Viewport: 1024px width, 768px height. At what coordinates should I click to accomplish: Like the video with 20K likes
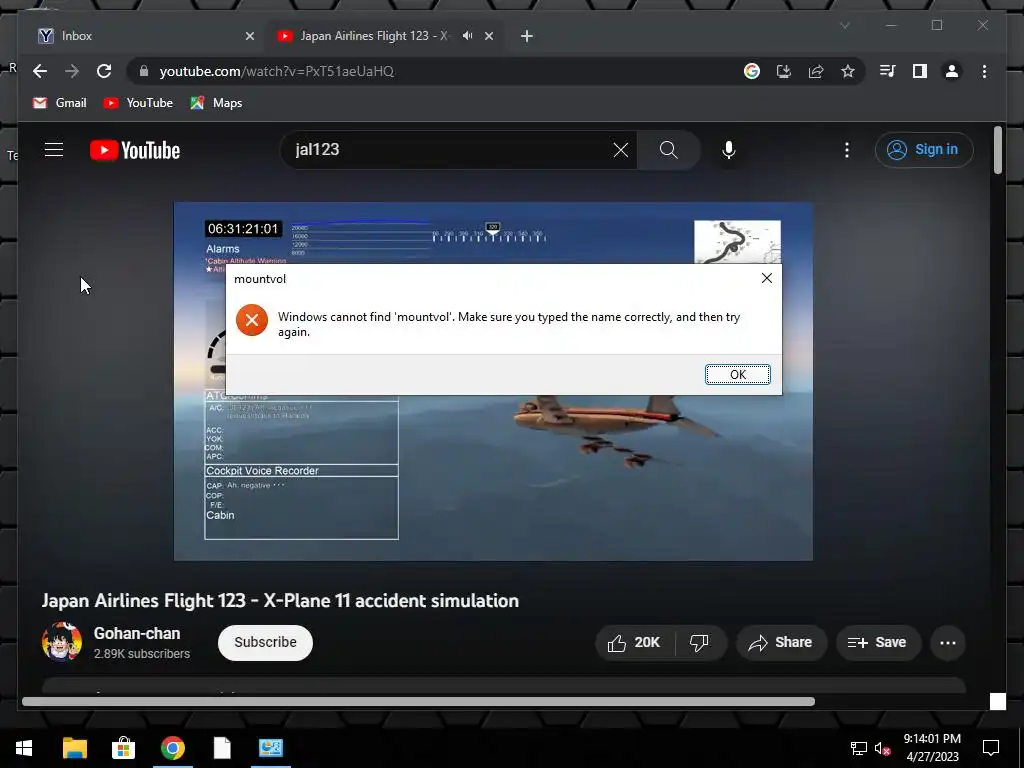click(634, 643)
